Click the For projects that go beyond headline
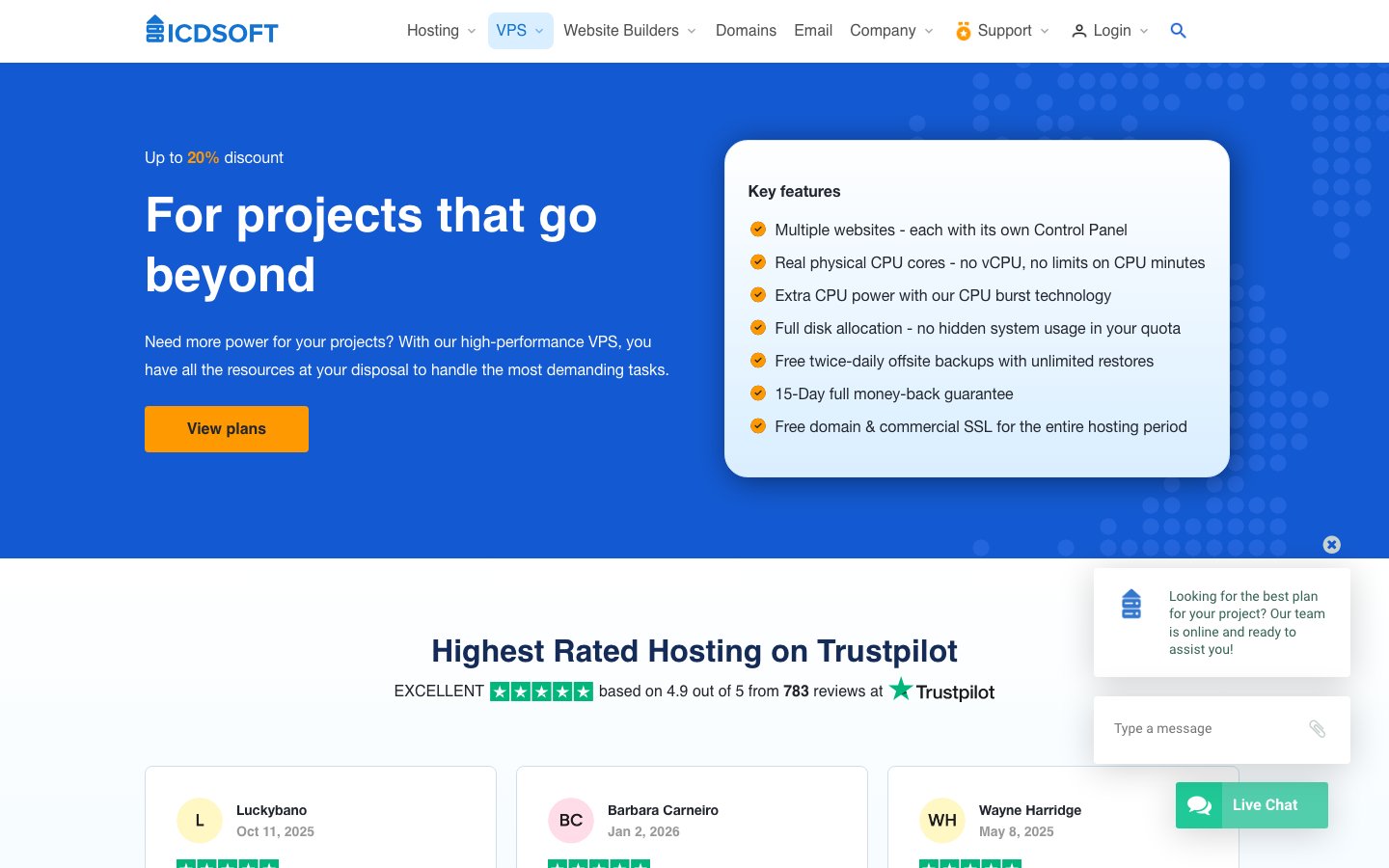This screenshot has width=1389, height=868. pos(371,244)
